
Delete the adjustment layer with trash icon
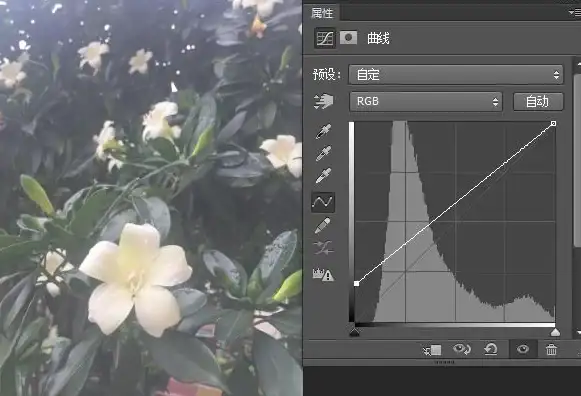tap(551, 349)
